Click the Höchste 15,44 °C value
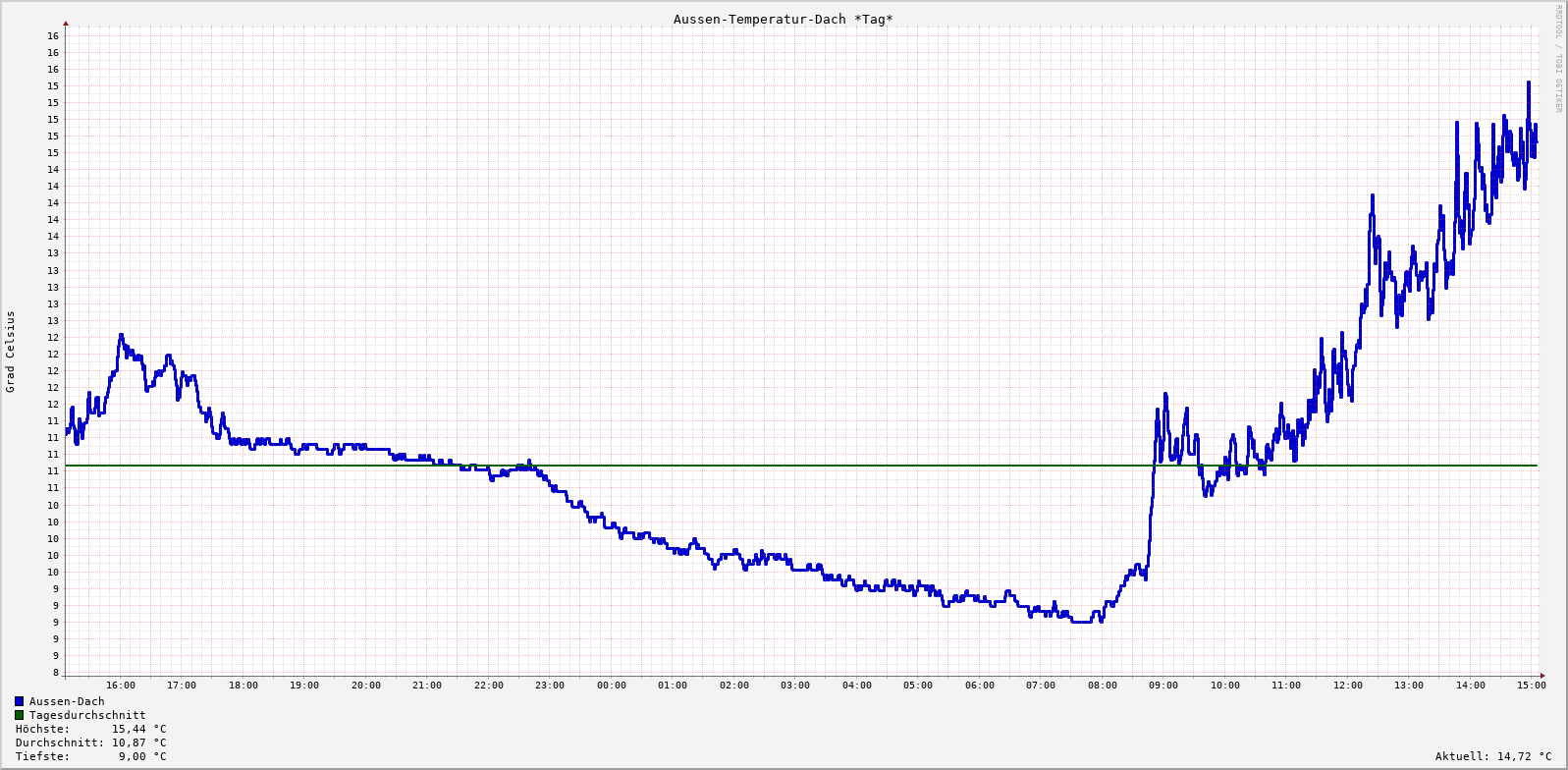Image resolution: width=1568 pixels, height=770 pixels. 138,729
